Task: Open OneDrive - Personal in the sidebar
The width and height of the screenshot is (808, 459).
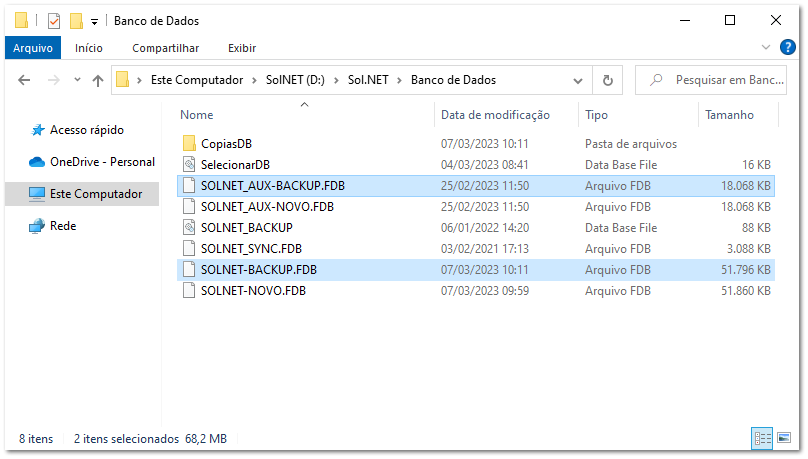Action: 101,162
